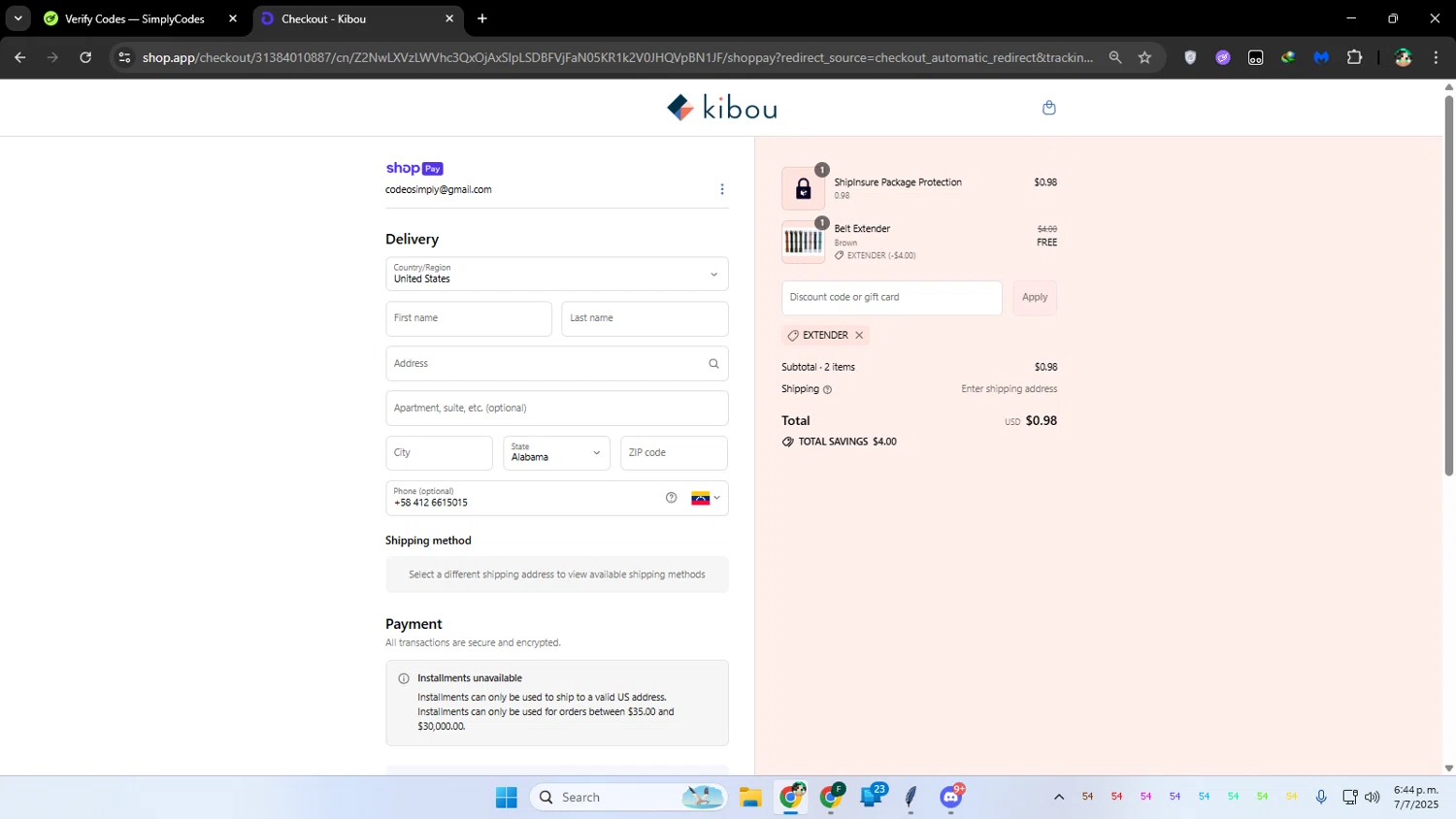Click the Chrome icon in the taskbar
The width and height of the screenshot is (1456, 819).
click(x=791, y=798)
